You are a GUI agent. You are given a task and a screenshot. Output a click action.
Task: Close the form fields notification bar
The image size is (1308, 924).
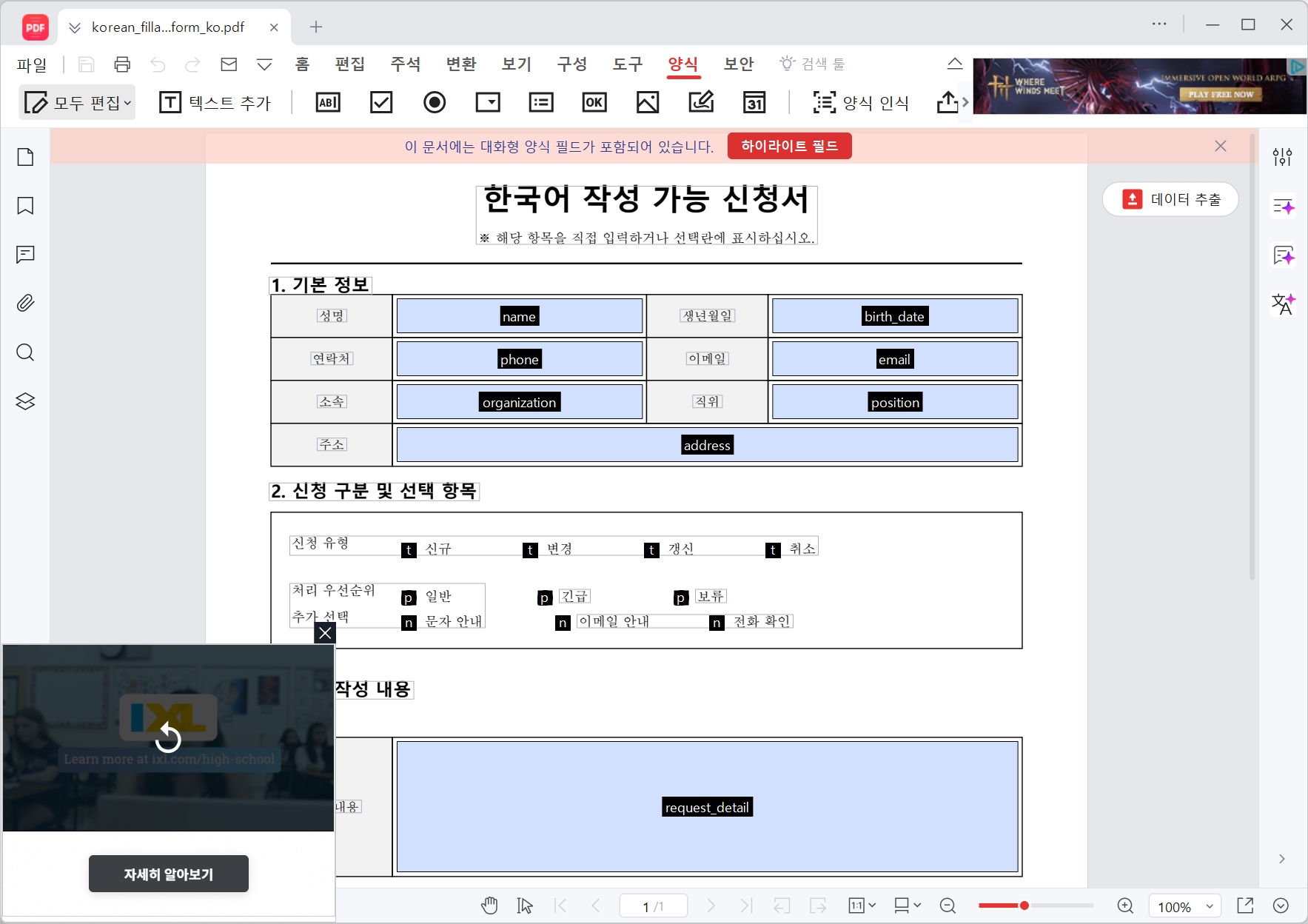[1221, 146]
